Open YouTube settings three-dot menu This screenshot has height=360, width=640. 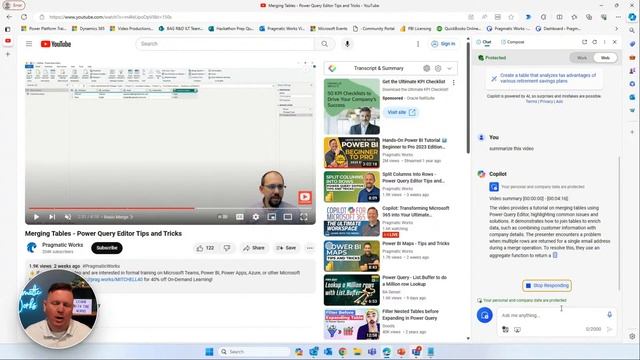tap(418, 44)
